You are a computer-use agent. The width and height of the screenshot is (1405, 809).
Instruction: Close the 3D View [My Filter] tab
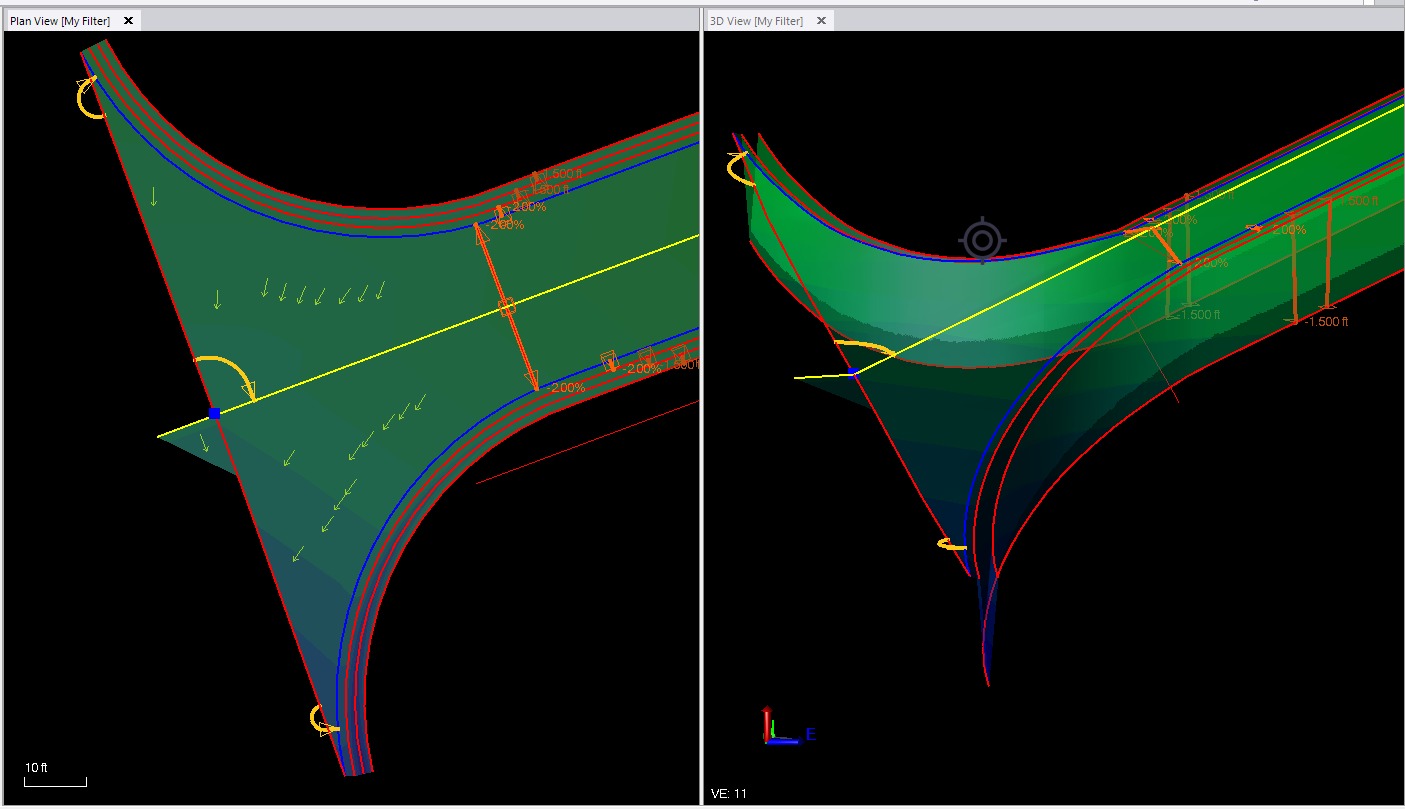pyautogui.click(x=821, y=21)
